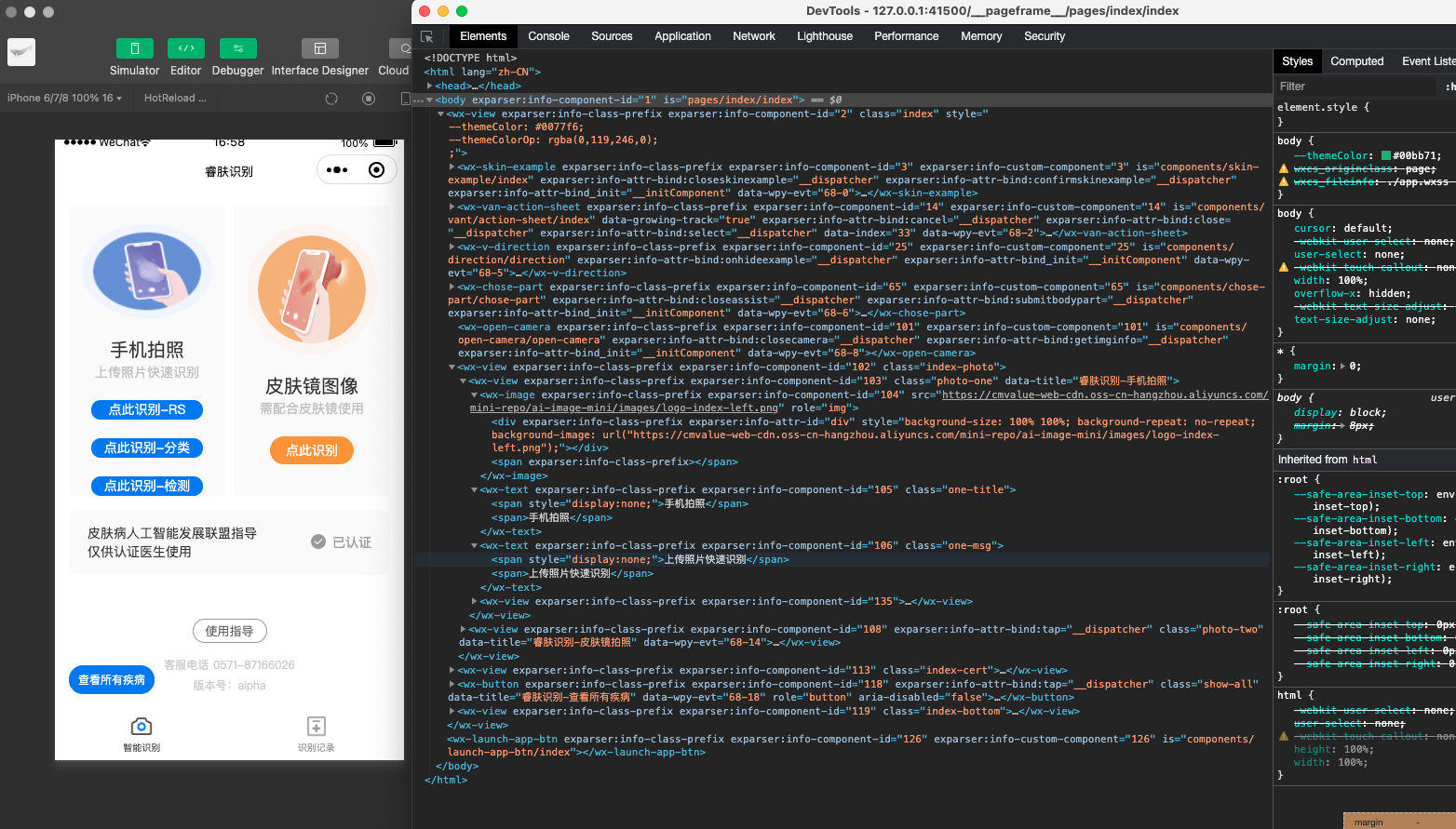Tap the 点此识别-分类 button

pos(147,448)
